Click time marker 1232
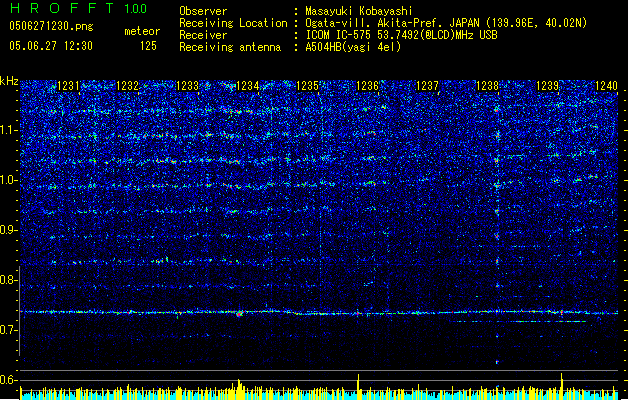Viewport: 629px width, 400px height. pos(128,86)
